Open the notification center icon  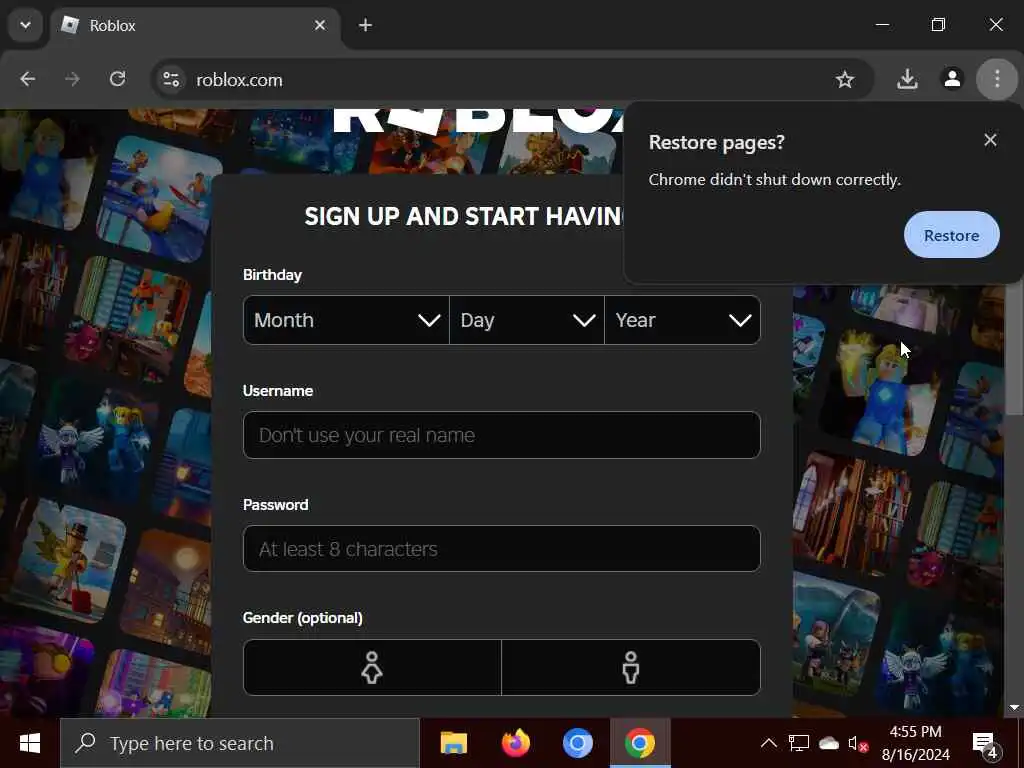click(985, 743)
